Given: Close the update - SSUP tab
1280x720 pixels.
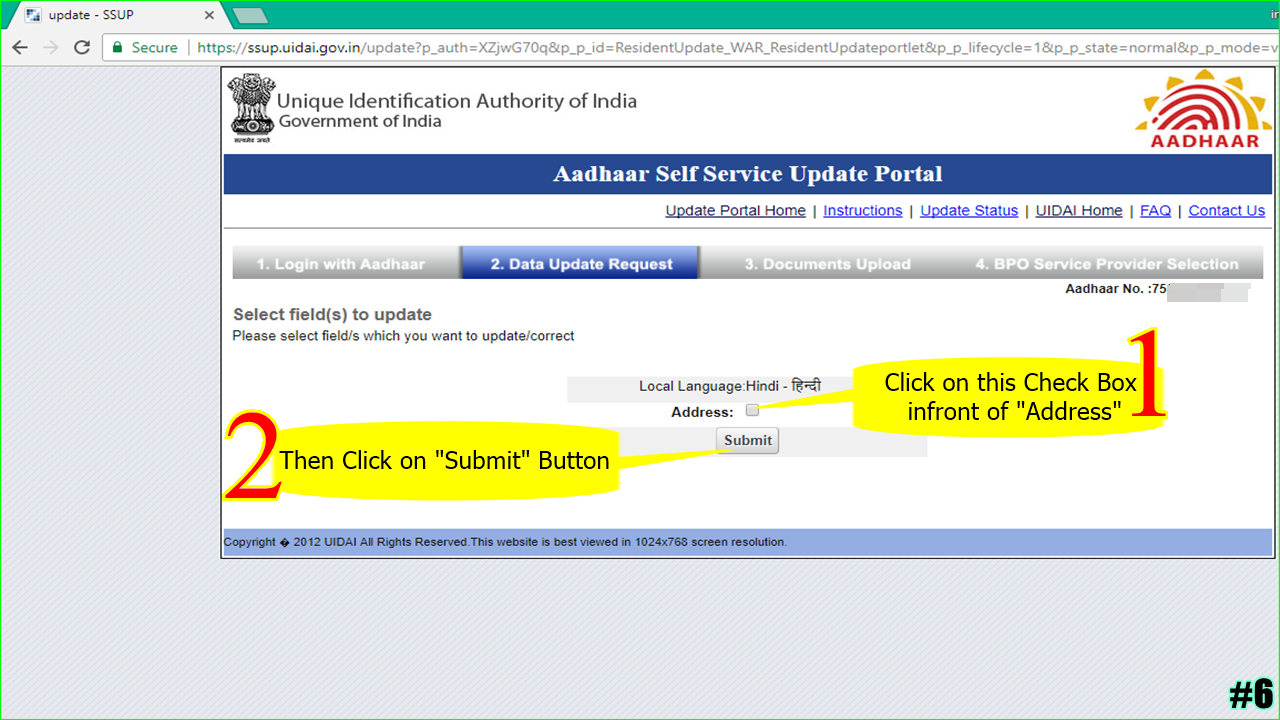Looking at the screenshot, I should click(x=210, y=16).
